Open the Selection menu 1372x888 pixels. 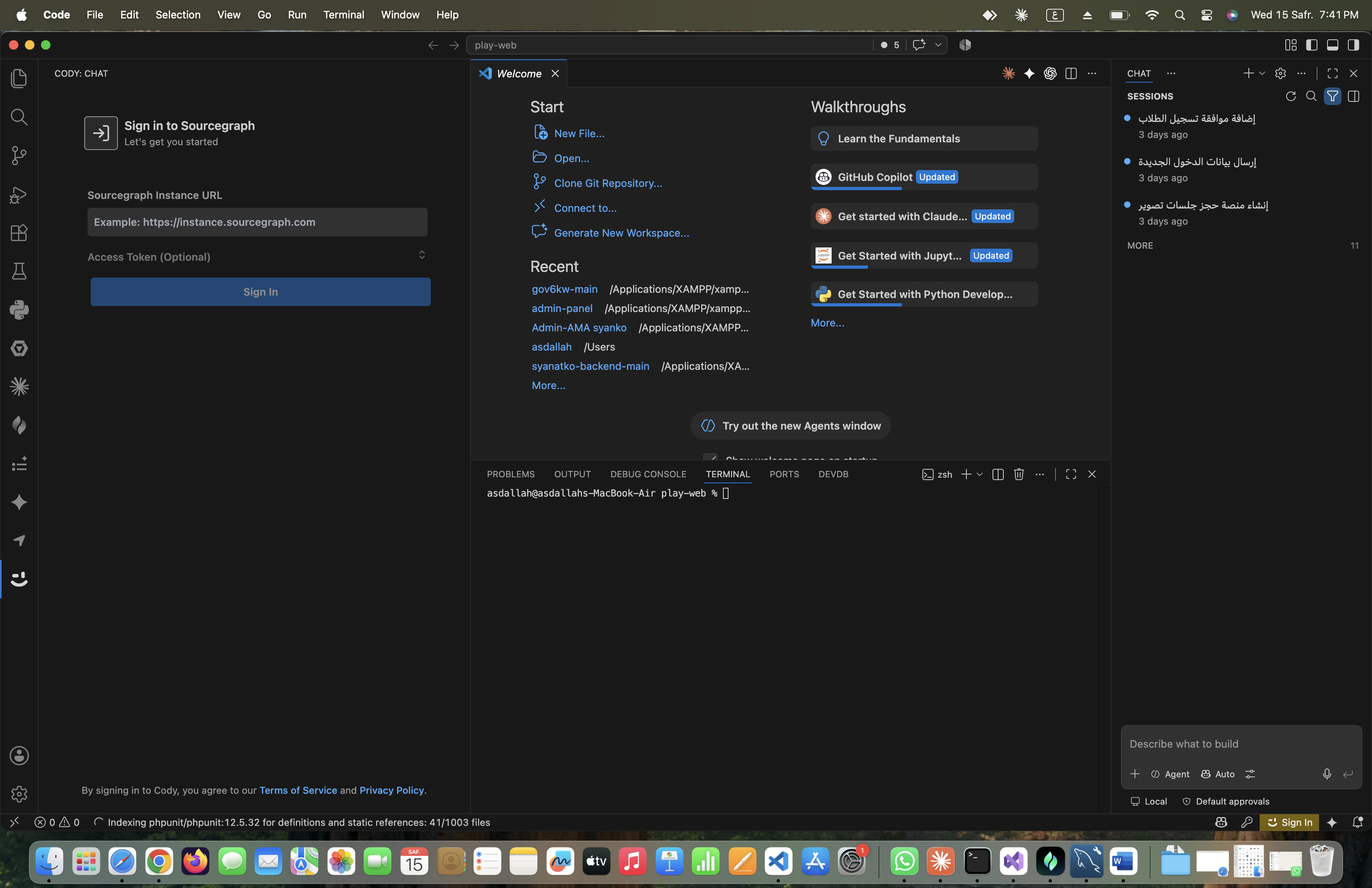(x=178, y=14)
